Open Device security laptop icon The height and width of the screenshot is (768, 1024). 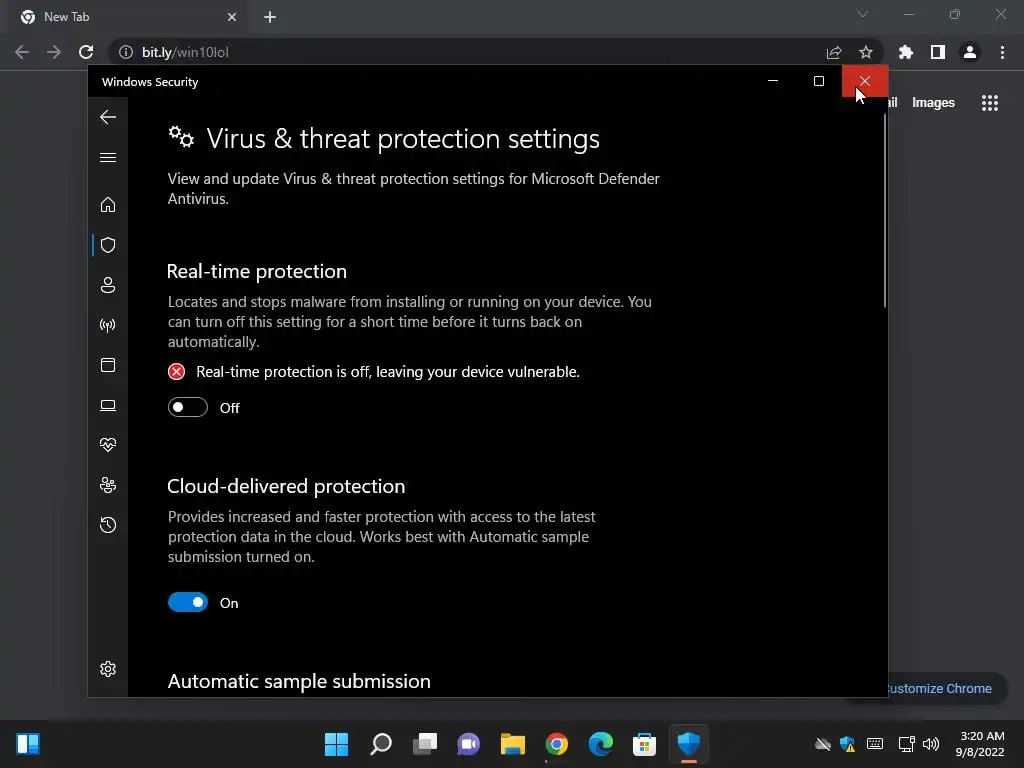click(108, 406)
